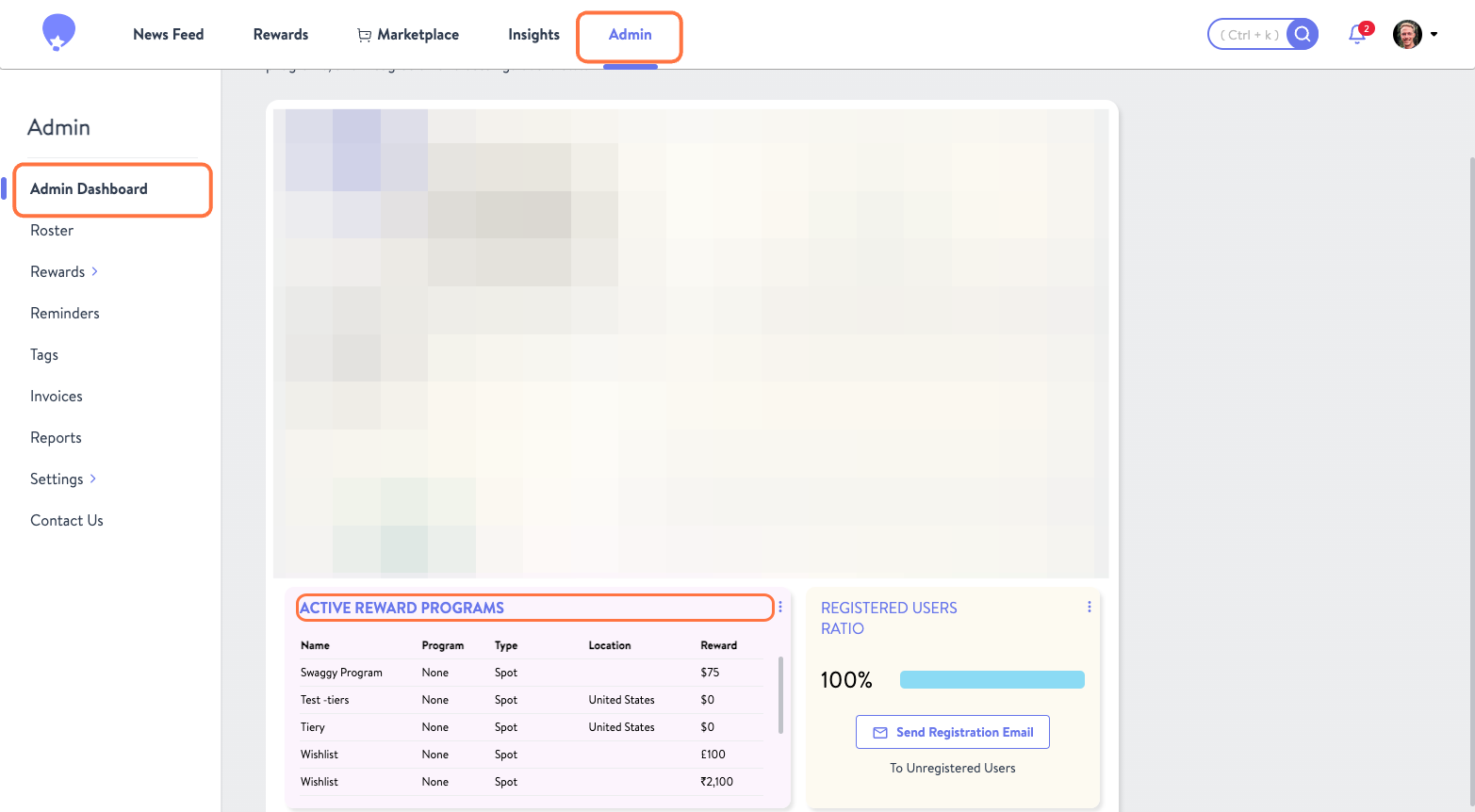Open the profile dropdown arrow
The image size is (1475, 812).
coord(1434,34)
